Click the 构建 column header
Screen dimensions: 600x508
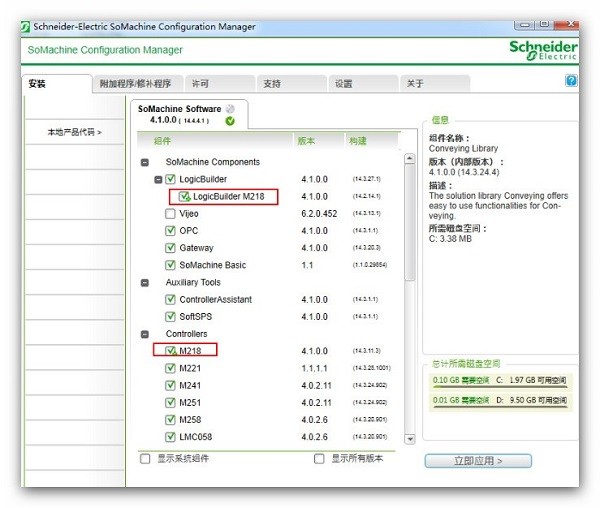[x=372, y=141]
